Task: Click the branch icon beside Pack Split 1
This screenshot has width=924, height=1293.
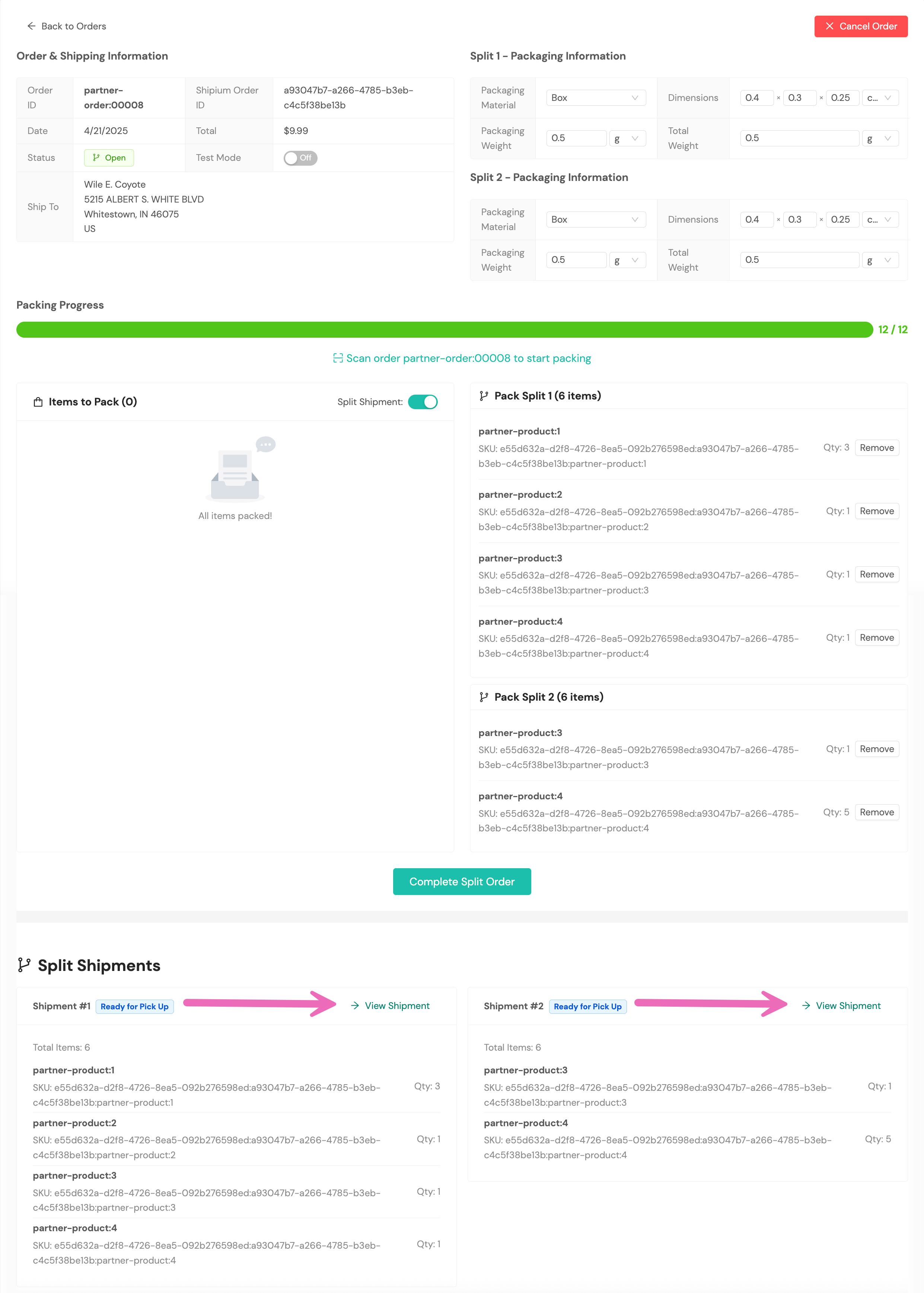Action: 484,396
